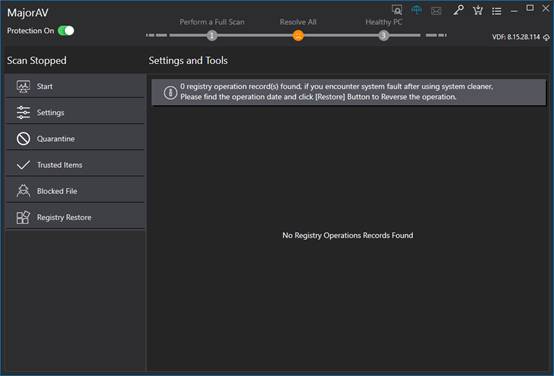Open the list menu icon
The width and height of the screenshot is (554, 376).
coord(497,11)
